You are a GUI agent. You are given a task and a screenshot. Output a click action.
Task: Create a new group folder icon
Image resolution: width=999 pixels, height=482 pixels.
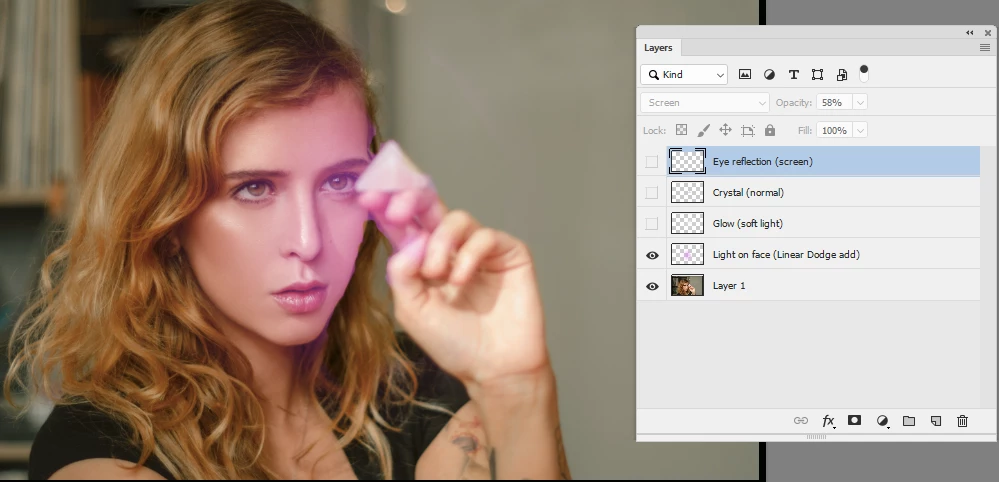coord(909,421)
